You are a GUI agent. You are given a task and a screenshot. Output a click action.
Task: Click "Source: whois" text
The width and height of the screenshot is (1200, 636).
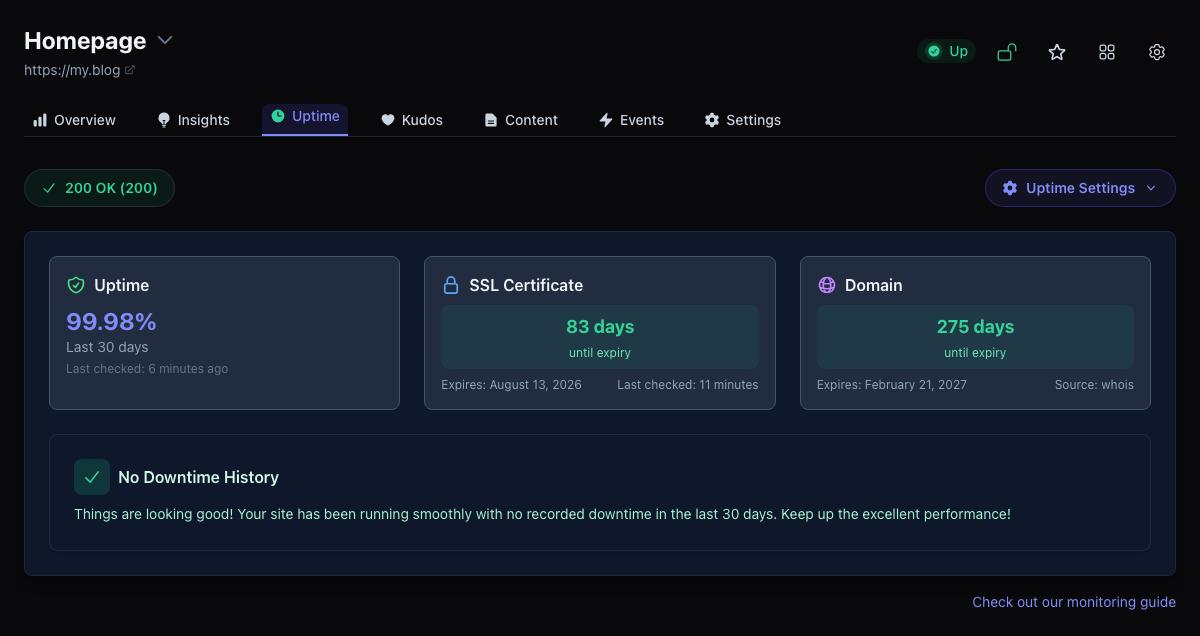pyautogui.click(x=1094, y=385)
